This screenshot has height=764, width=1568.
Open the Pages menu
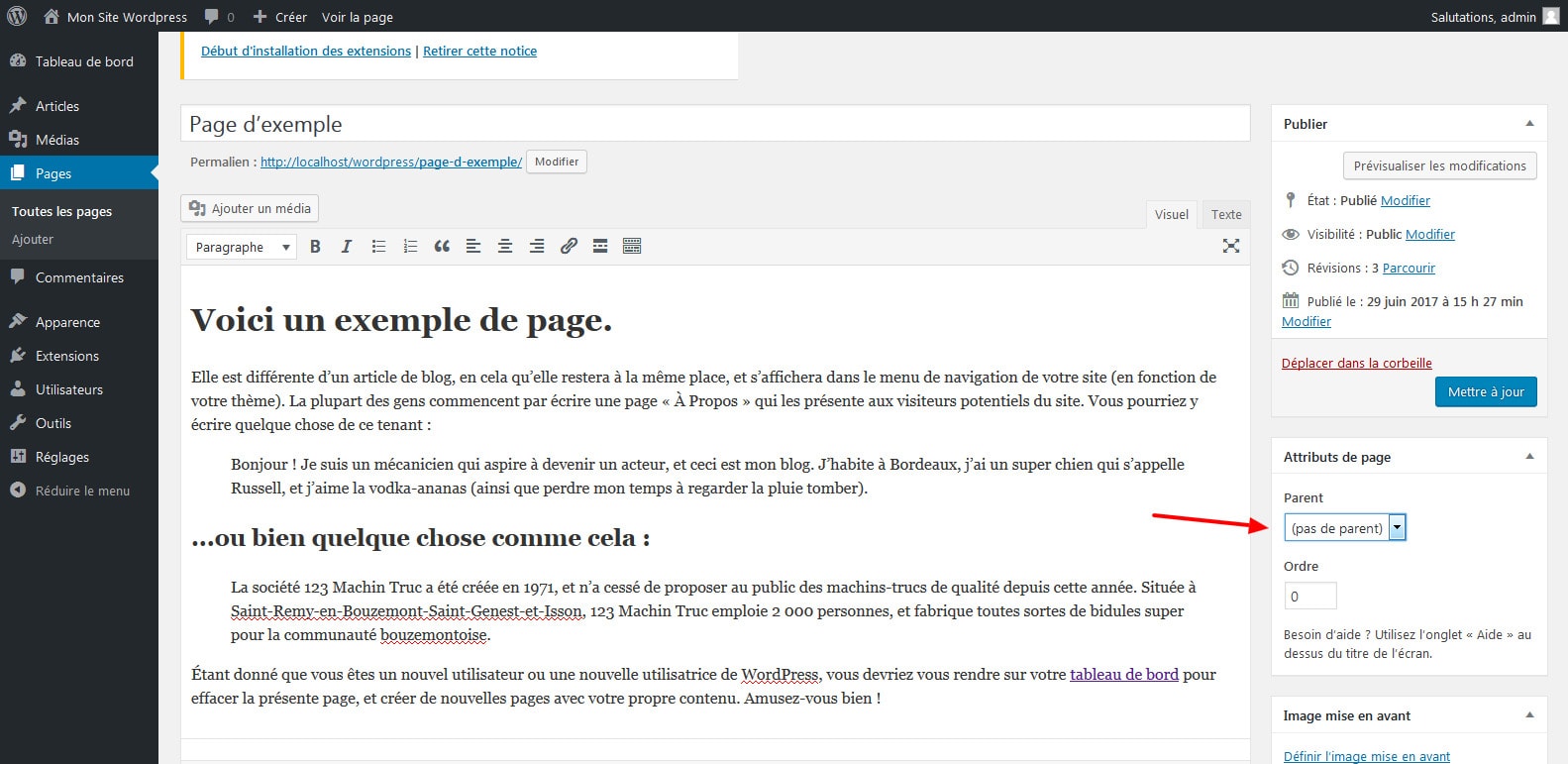click(79, 173)
